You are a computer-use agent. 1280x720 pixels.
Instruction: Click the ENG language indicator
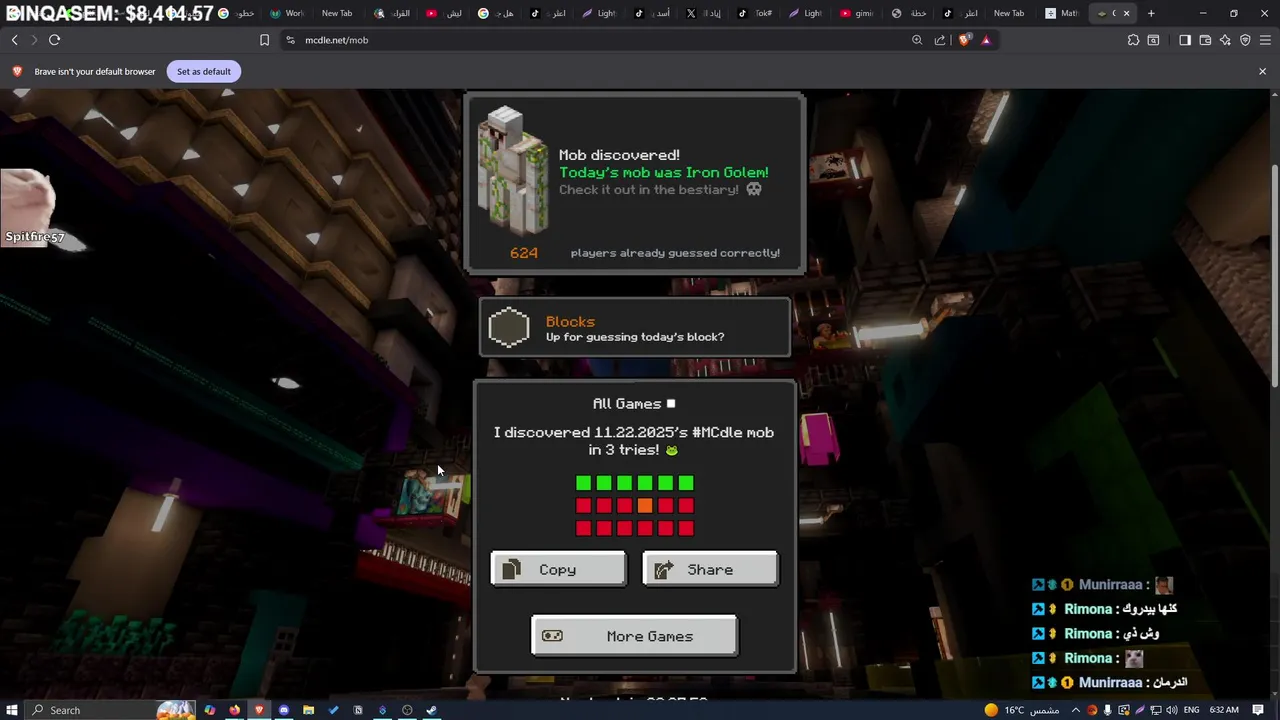click(1190, 710)
